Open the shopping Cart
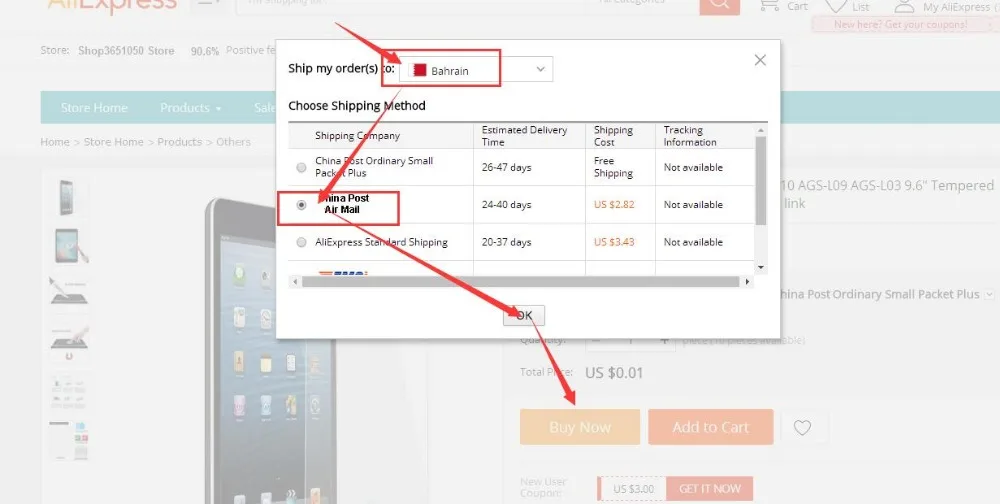1000x504 pixels. [783, 6]
